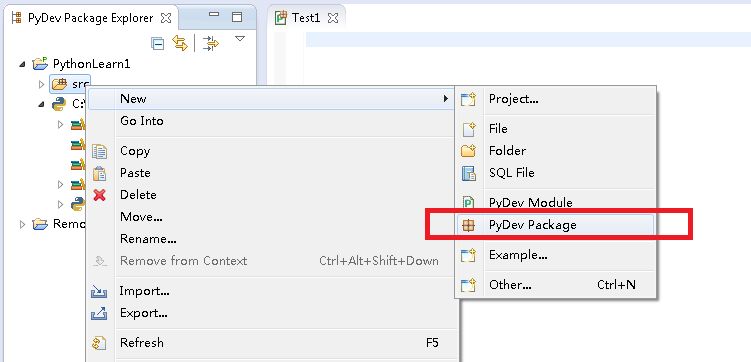Collapse the PythonLearn1 project node
751x362 pixels.
(22, 64)
